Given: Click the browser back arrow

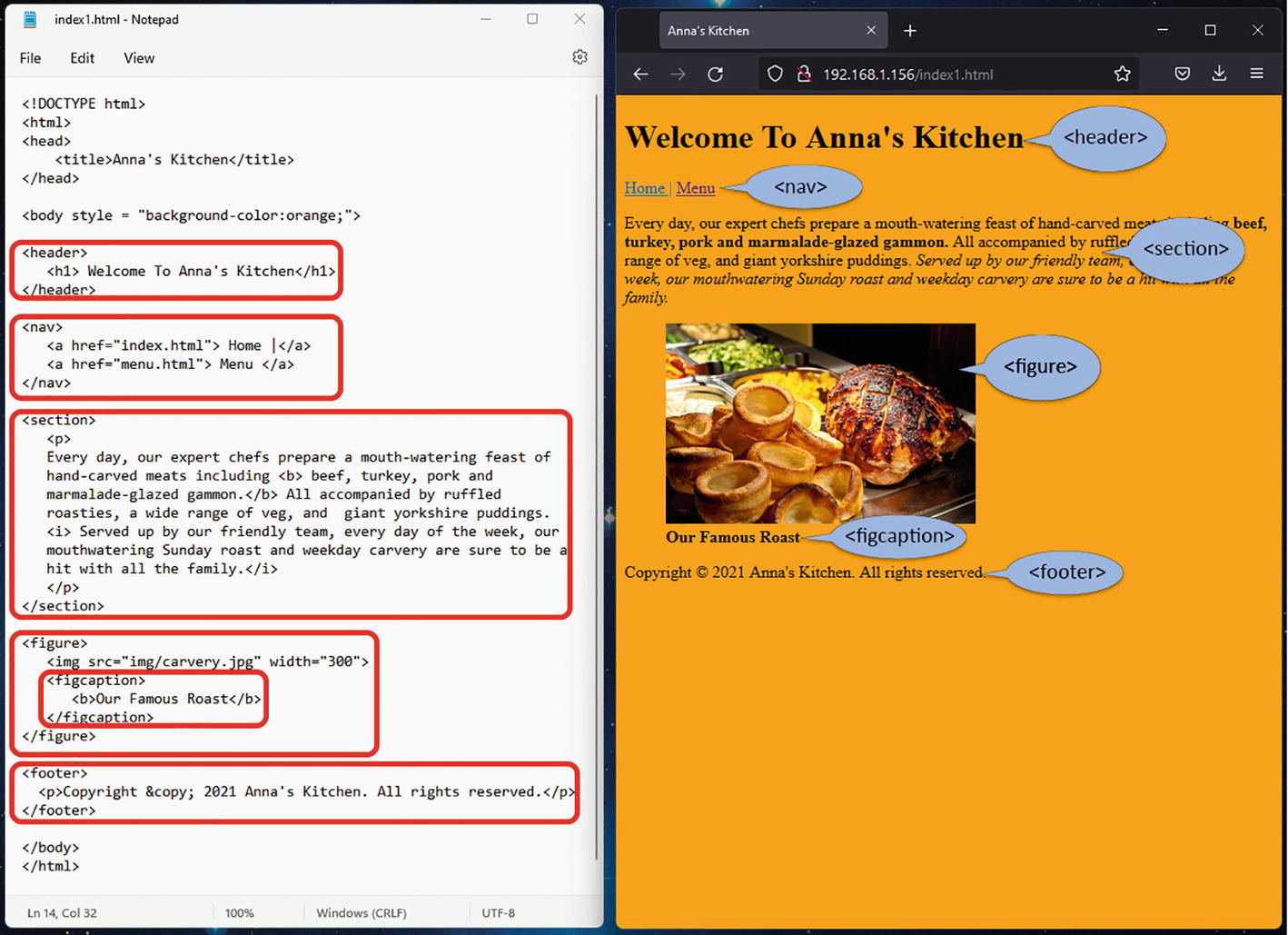Looking at the screenshot, I should [x=640, y=75].
